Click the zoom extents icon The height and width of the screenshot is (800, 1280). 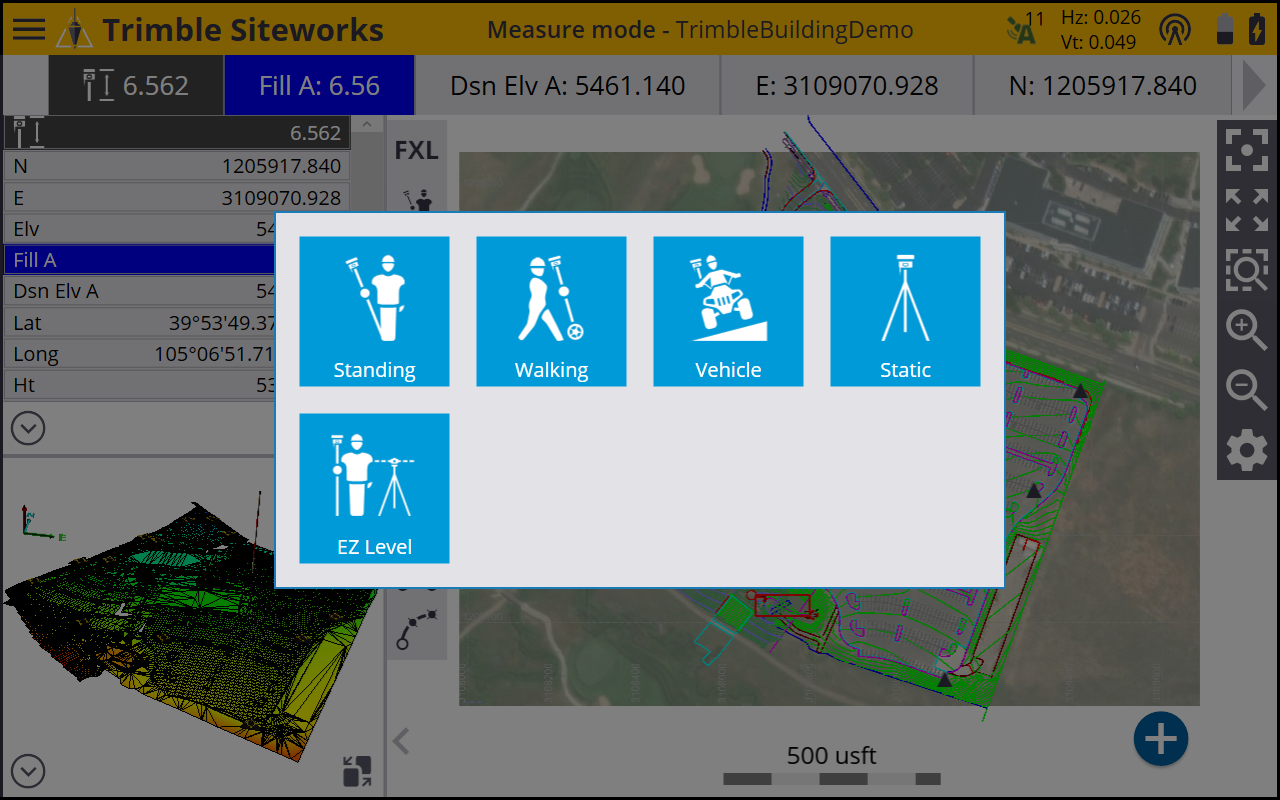click(1247, 149)
